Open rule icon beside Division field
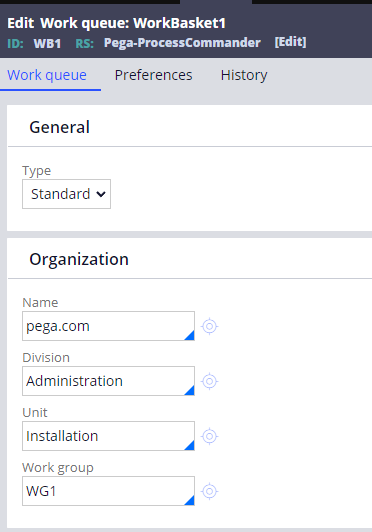 pyautogui.click(x=209, y=381)
